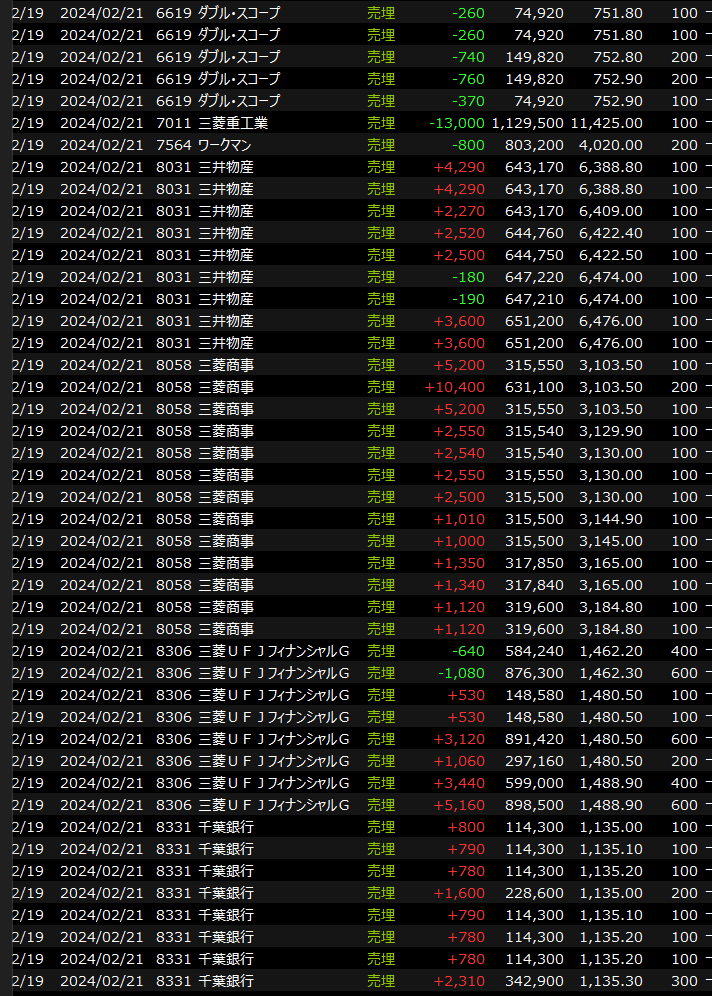Click the 1,129,500 amount cell
This screenshot has width=712, height=996.
527,123
